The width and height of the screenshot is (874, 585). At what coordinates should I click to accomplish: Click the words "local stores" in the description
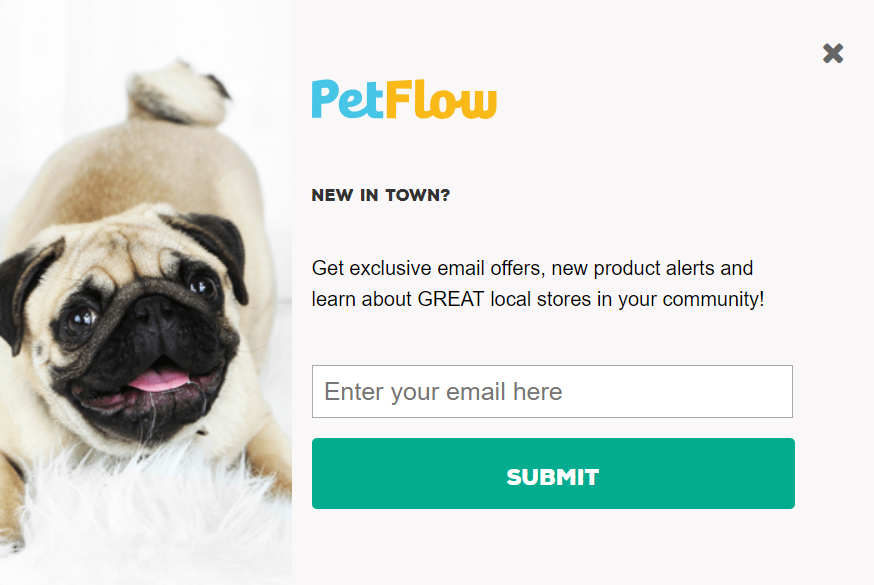(x=541, y=299)
